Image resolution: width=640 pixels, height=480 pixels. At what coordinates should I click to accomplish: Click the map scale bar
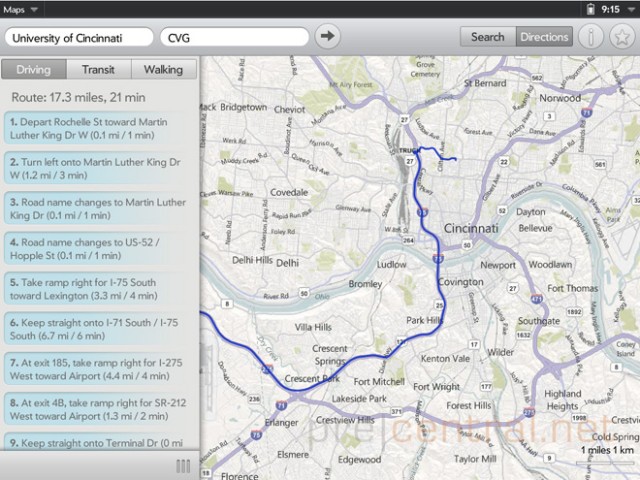click(x=607, y=463)
